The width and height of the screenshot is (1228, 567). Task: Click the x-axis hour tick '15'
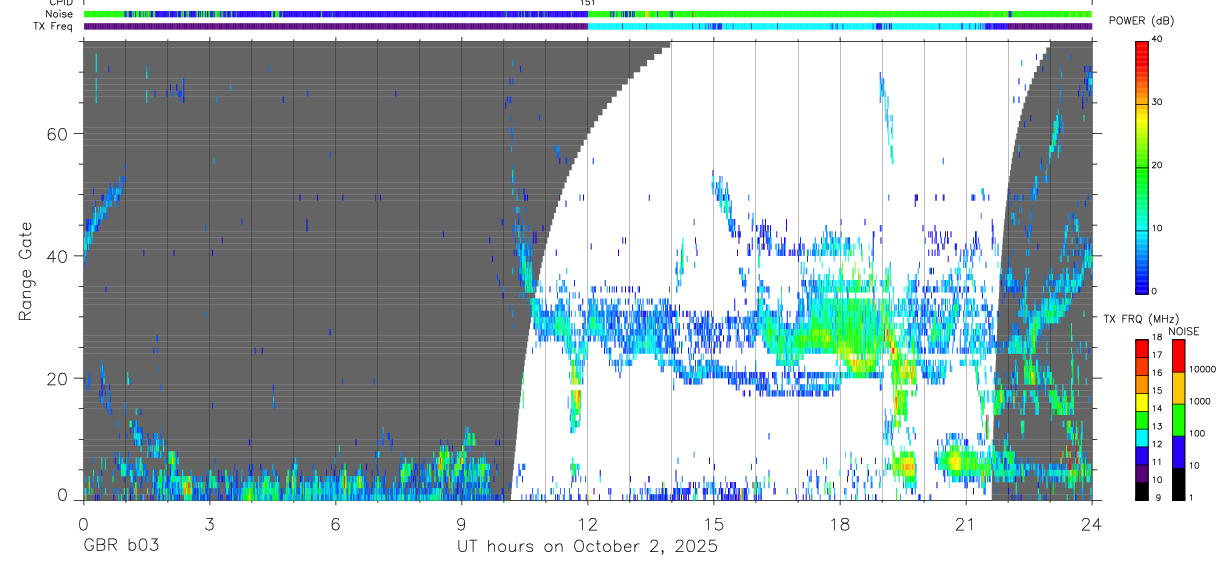(714, 524)
